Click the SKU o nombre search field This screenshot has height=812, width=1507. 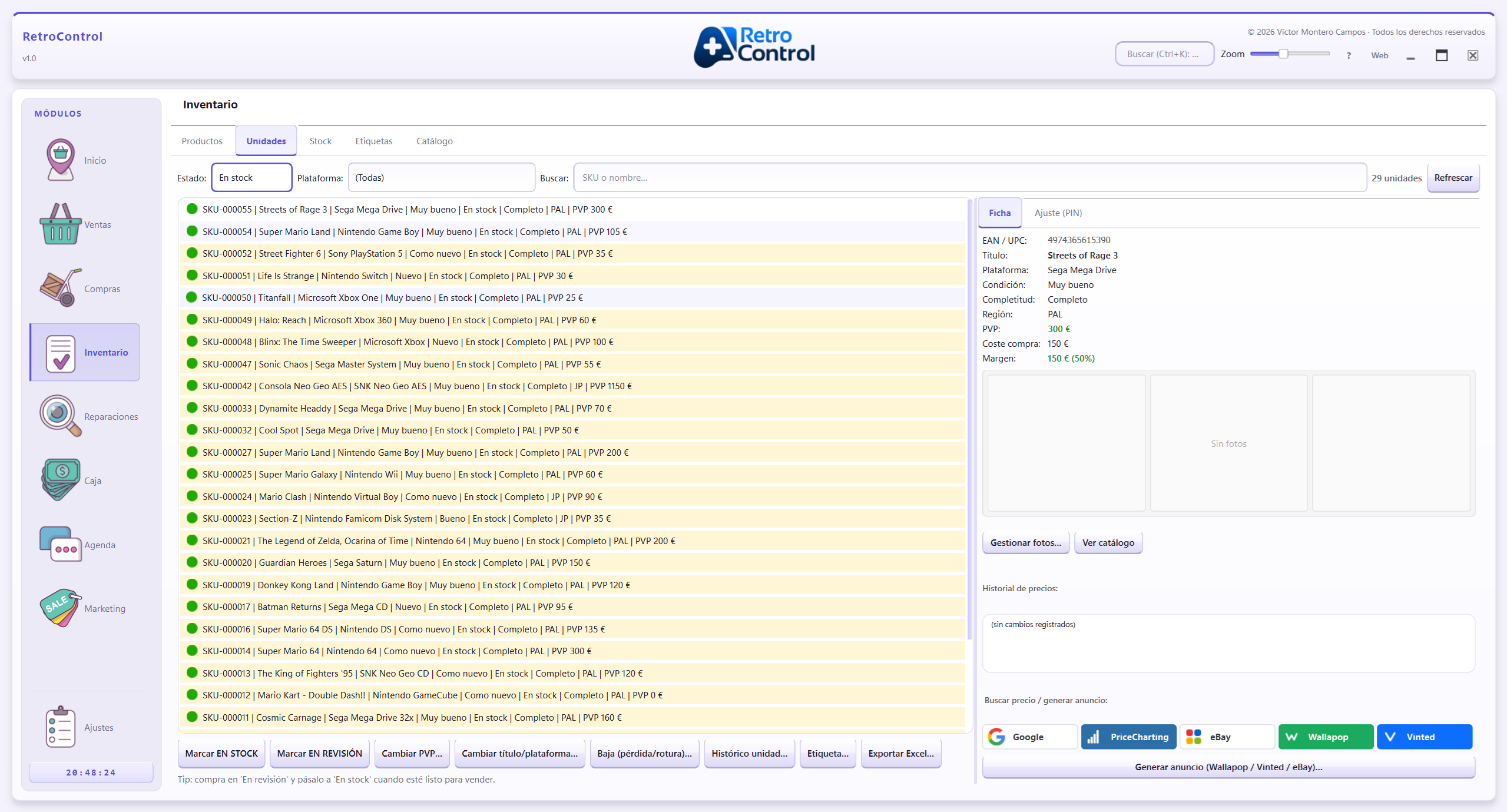(969, 178)
